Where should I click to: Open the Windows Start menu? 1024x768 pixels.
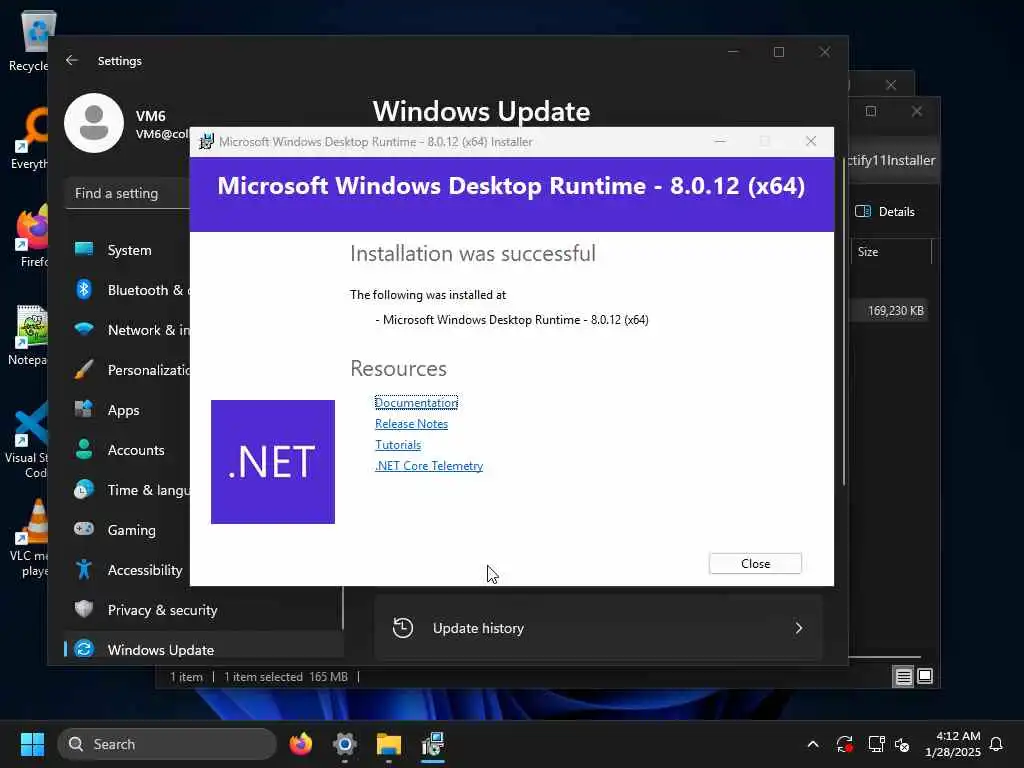point(33,744)
